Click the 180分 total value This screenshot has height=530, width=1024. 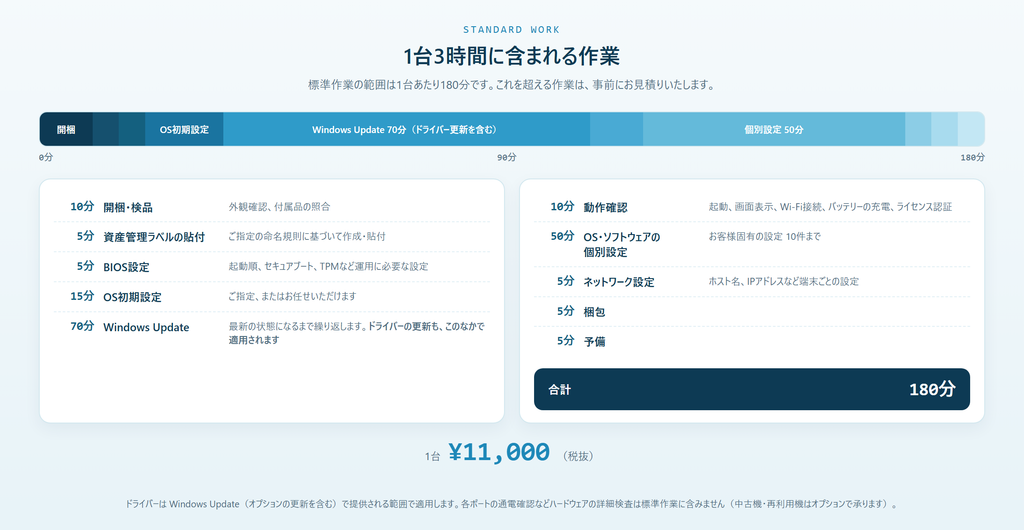(x=932, y=390)
